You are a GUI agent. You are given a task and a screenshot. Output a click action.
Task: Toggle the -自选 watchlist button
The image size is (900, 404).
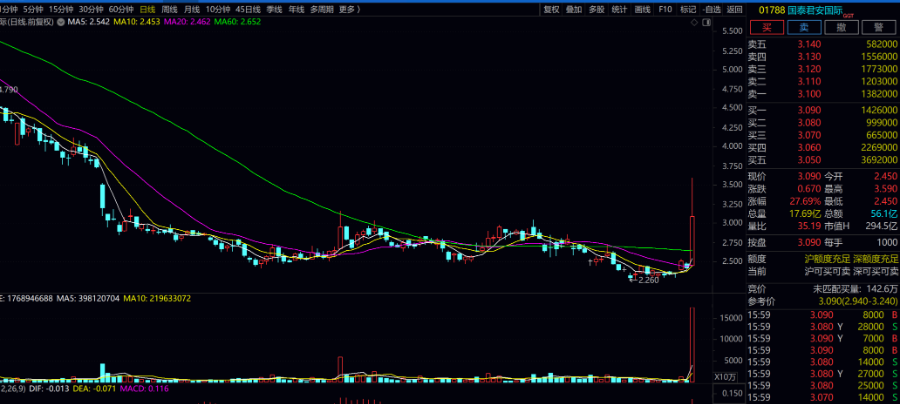[711, 9]
